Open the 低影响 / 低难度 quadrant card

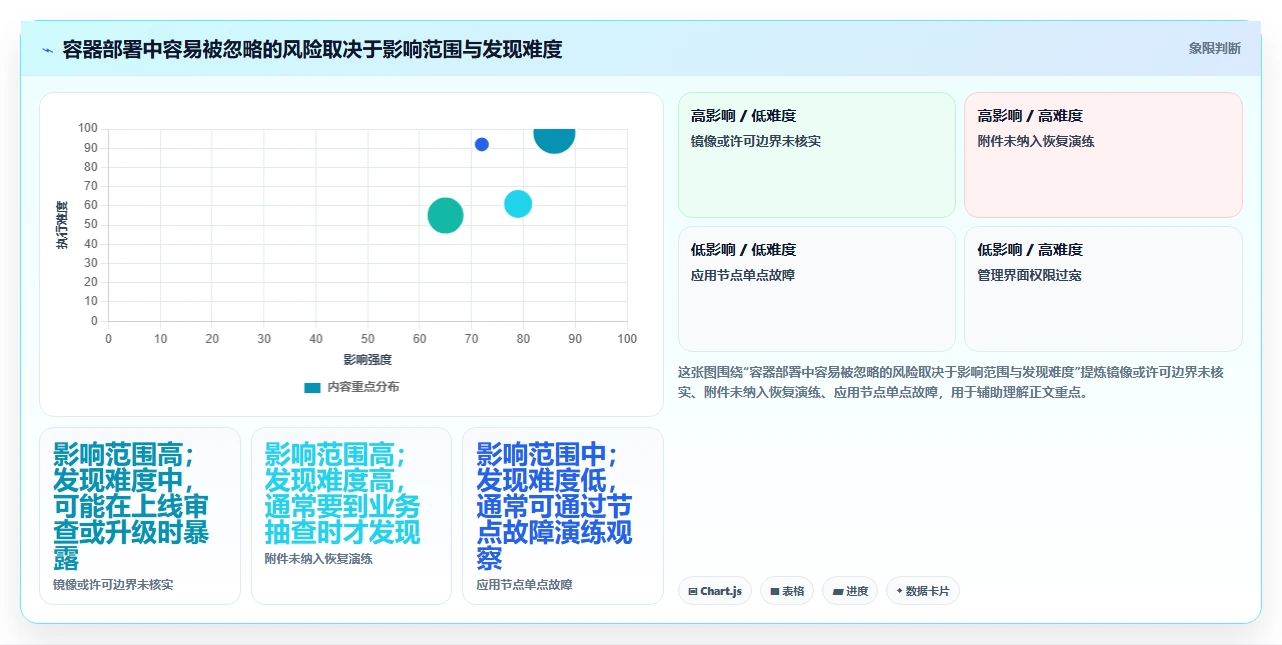(x=817, y=289)
